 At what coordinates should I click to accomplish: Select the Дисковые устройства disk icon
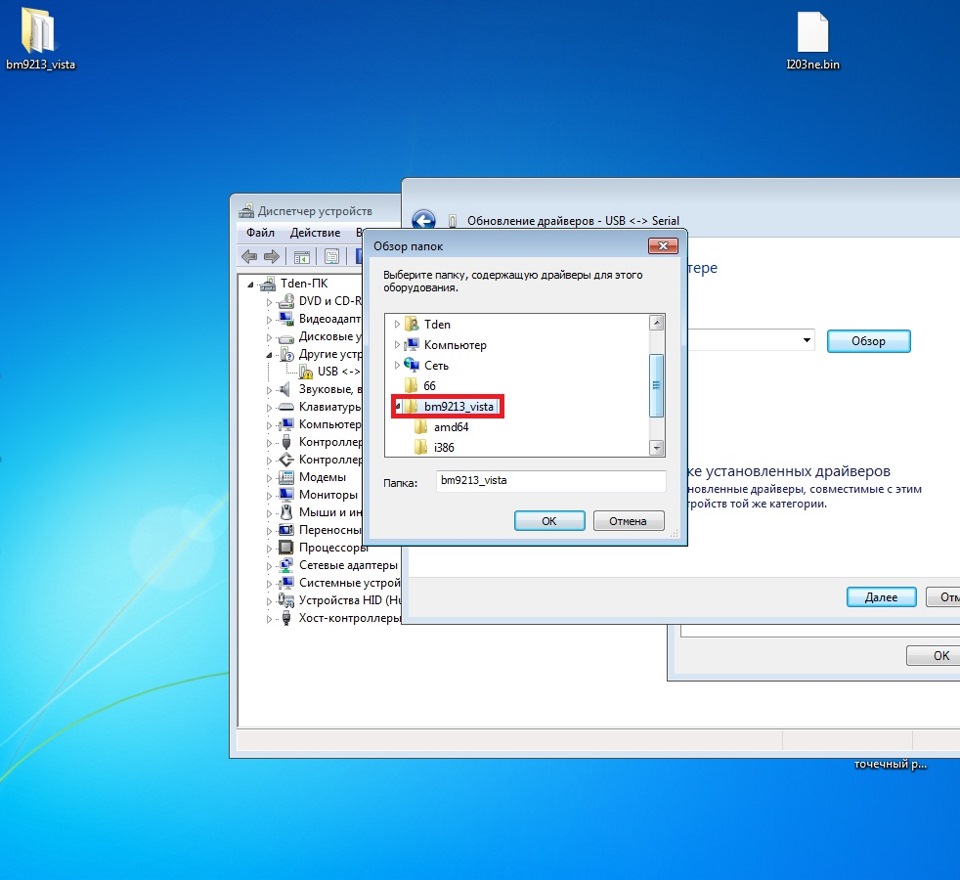(286, 336)
